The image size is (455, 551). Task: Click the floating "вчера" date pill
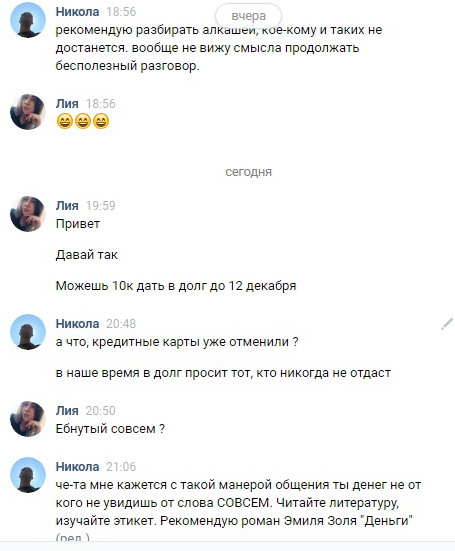point(248,16)
